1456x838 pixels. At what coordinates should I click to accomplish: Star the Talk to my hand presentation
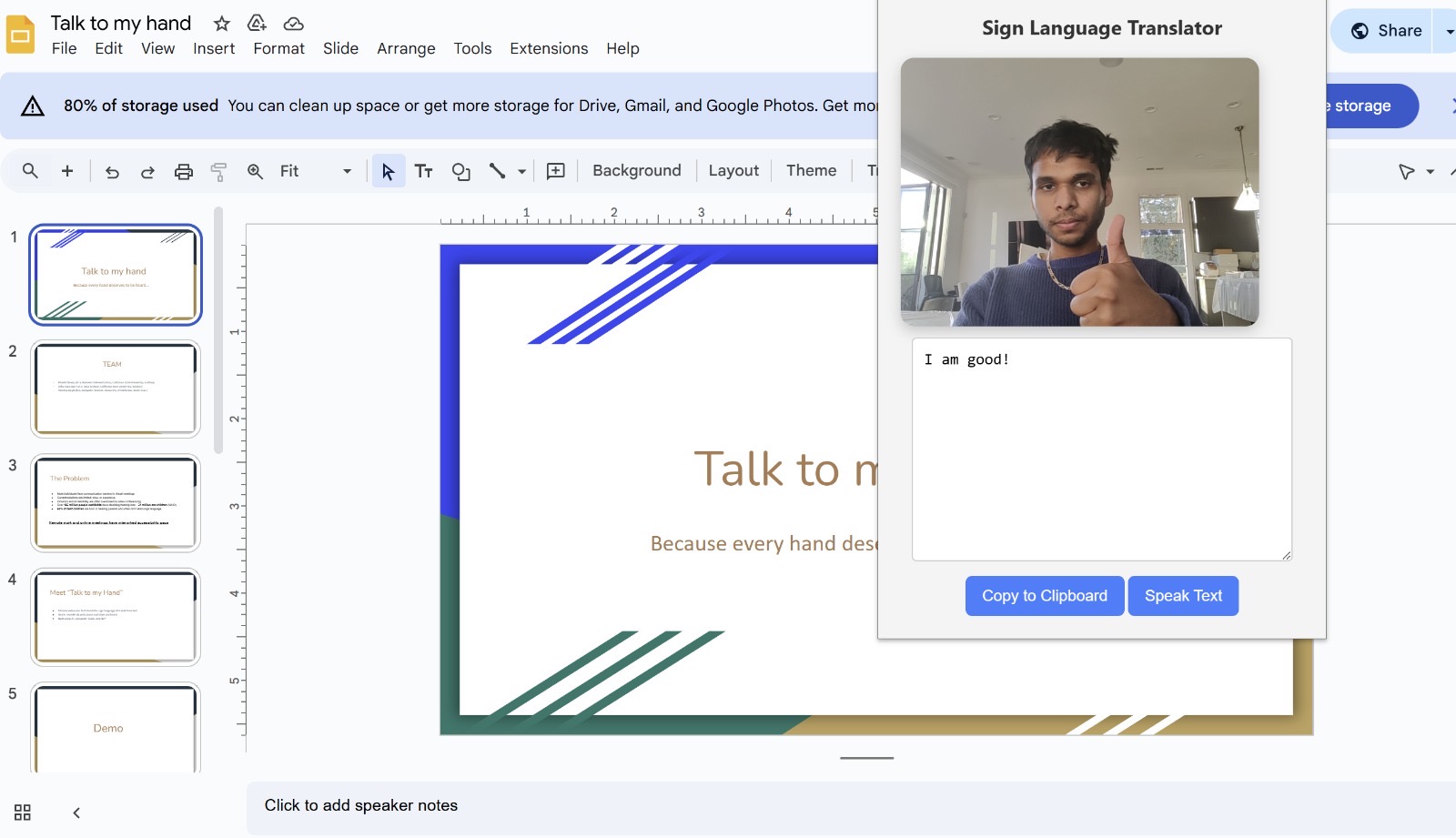point(221,24)
